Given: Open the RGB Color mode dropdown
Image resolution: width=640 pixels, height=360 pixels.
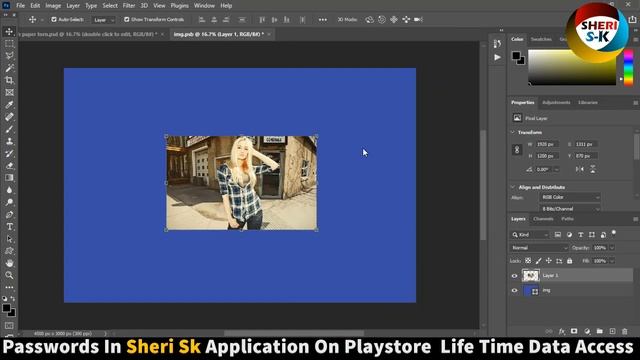Looking at the screenshot, I should (x=570, y=198).
